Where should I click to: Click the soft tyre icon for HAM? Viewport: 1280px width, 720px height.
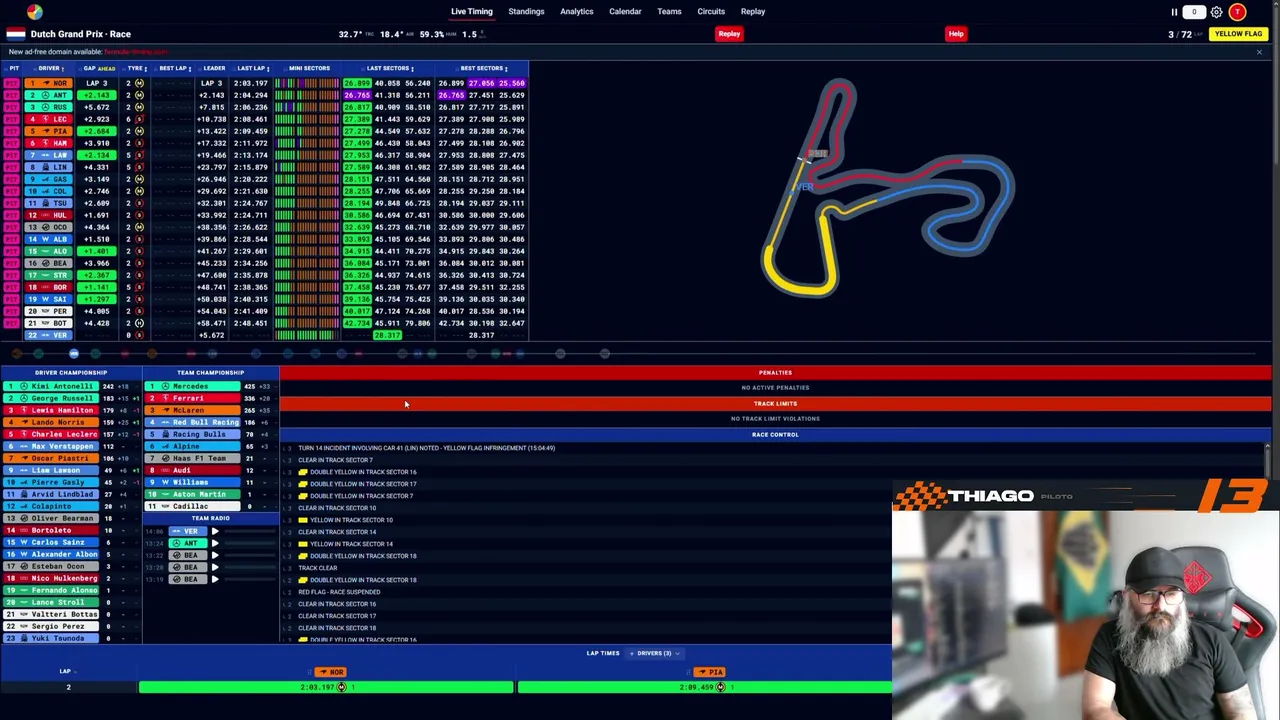tap(139, 144)
